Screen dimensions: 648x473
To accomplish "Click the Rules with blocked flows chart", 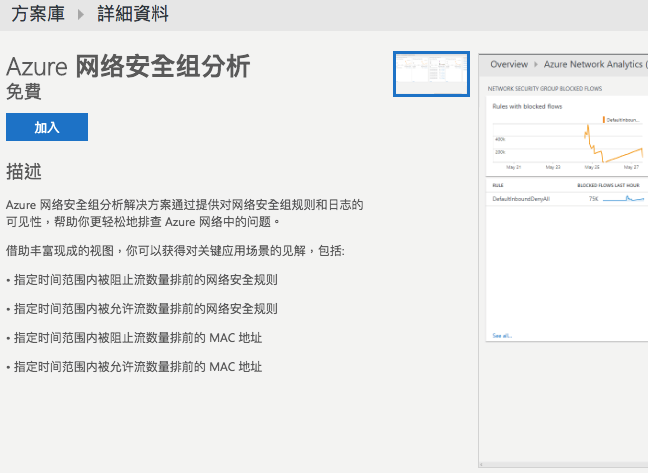I will pyautogui.click(x=567, y=143).
